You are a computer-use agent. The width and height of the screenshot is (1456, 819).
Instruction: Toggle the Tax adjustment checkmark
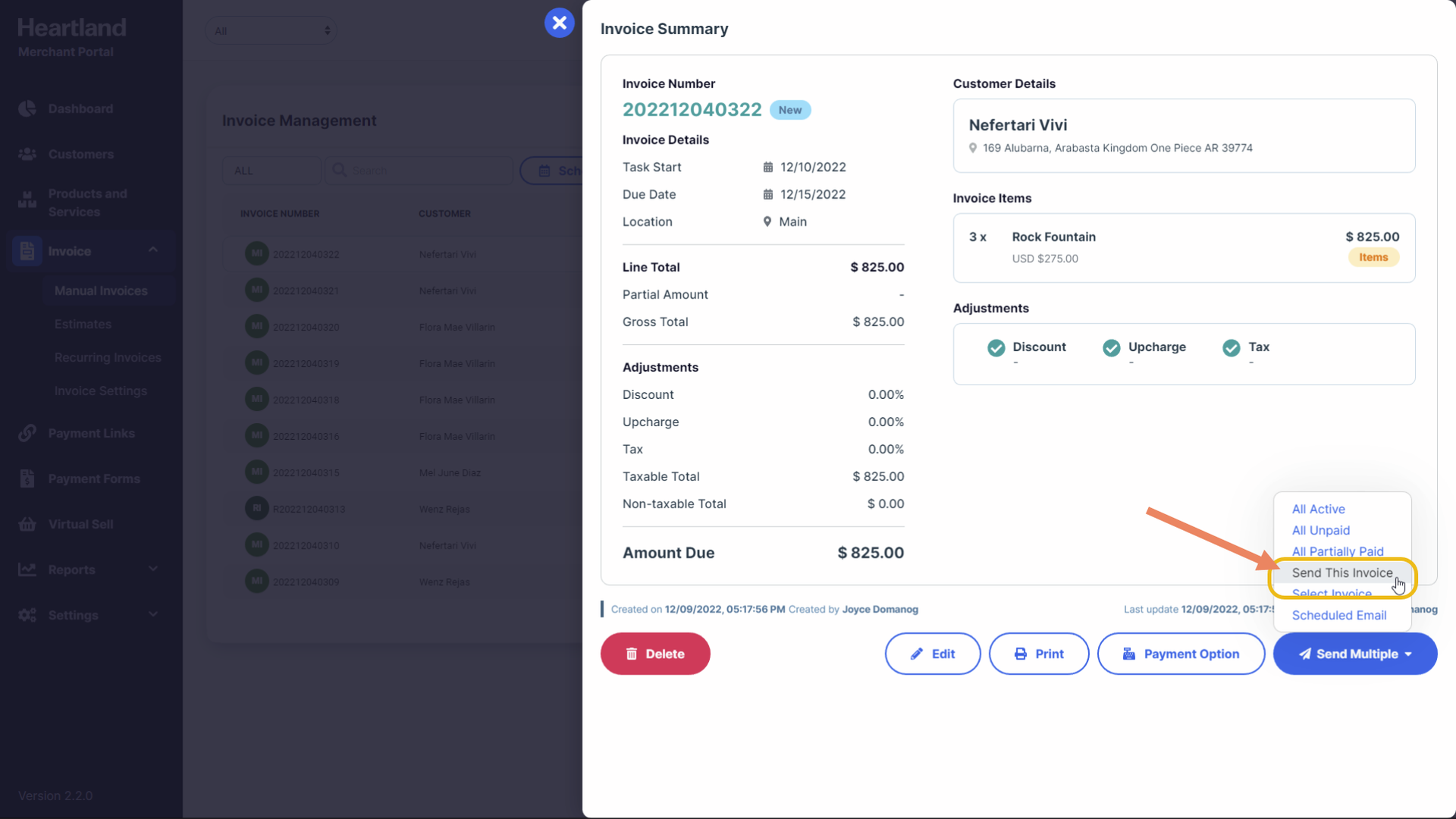(1232, 347)
